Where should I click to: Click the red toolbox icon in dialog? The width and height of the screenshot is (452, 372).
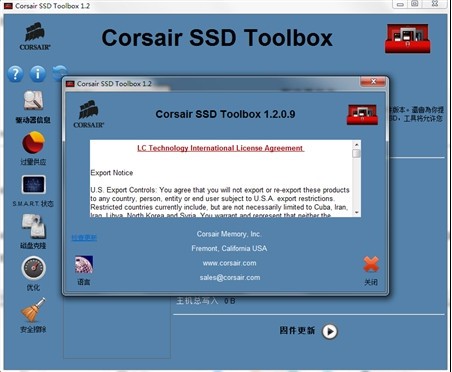[x=362, y=114]
